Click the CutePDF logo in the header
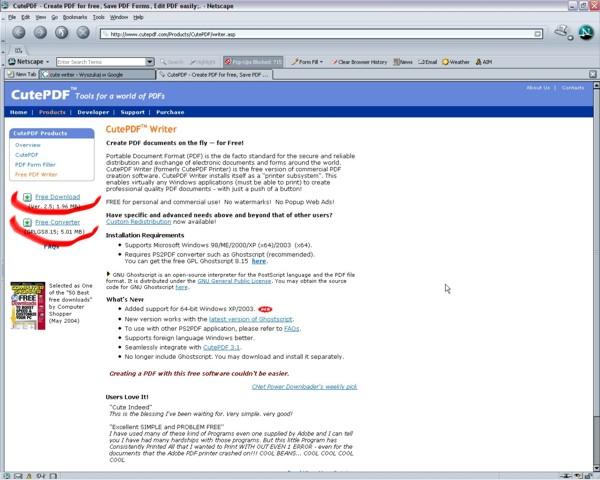 41,95
